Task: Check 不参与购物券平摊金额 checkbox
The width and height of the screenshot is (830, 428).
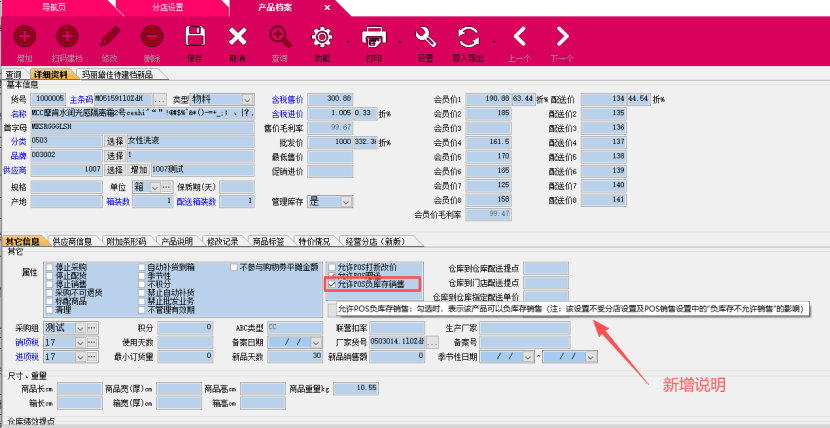Action: [x=234, y=267]
